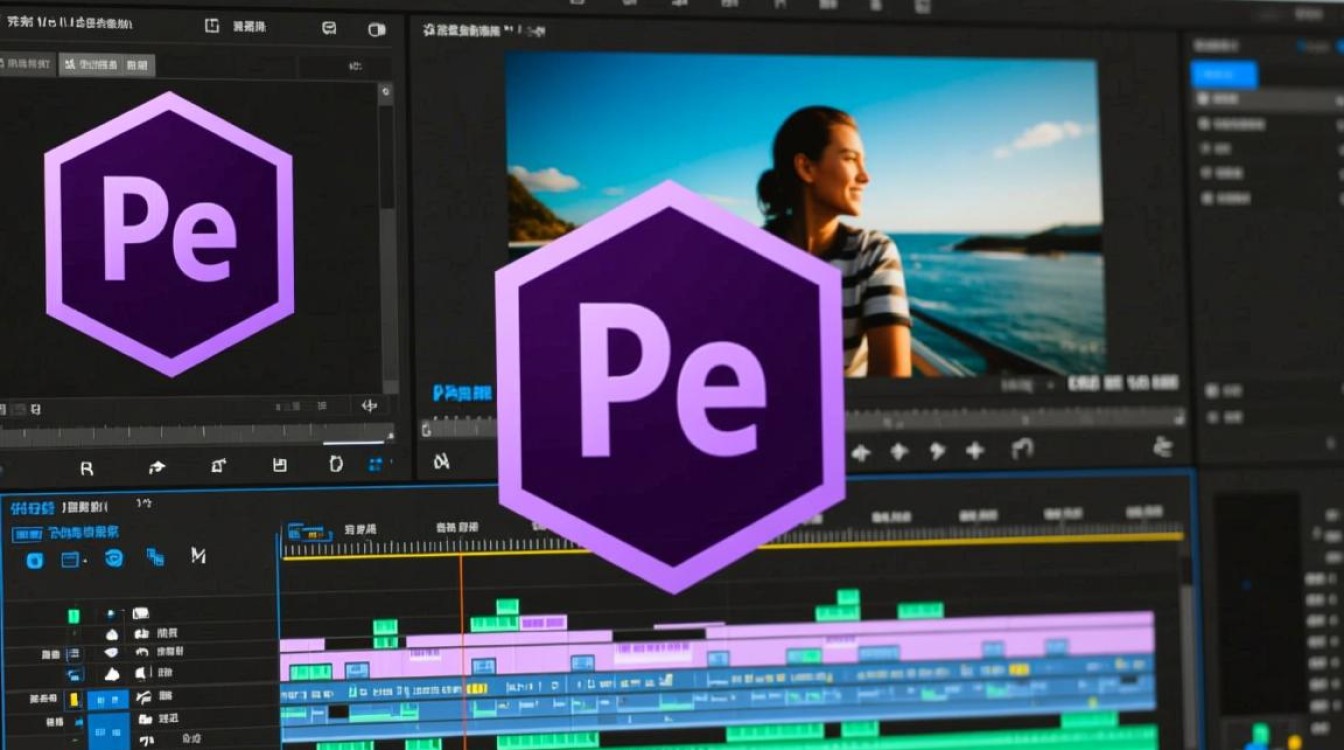Click the hook-shaped icon right of the plus button
1344x750 pixels.
[1022, 450]
